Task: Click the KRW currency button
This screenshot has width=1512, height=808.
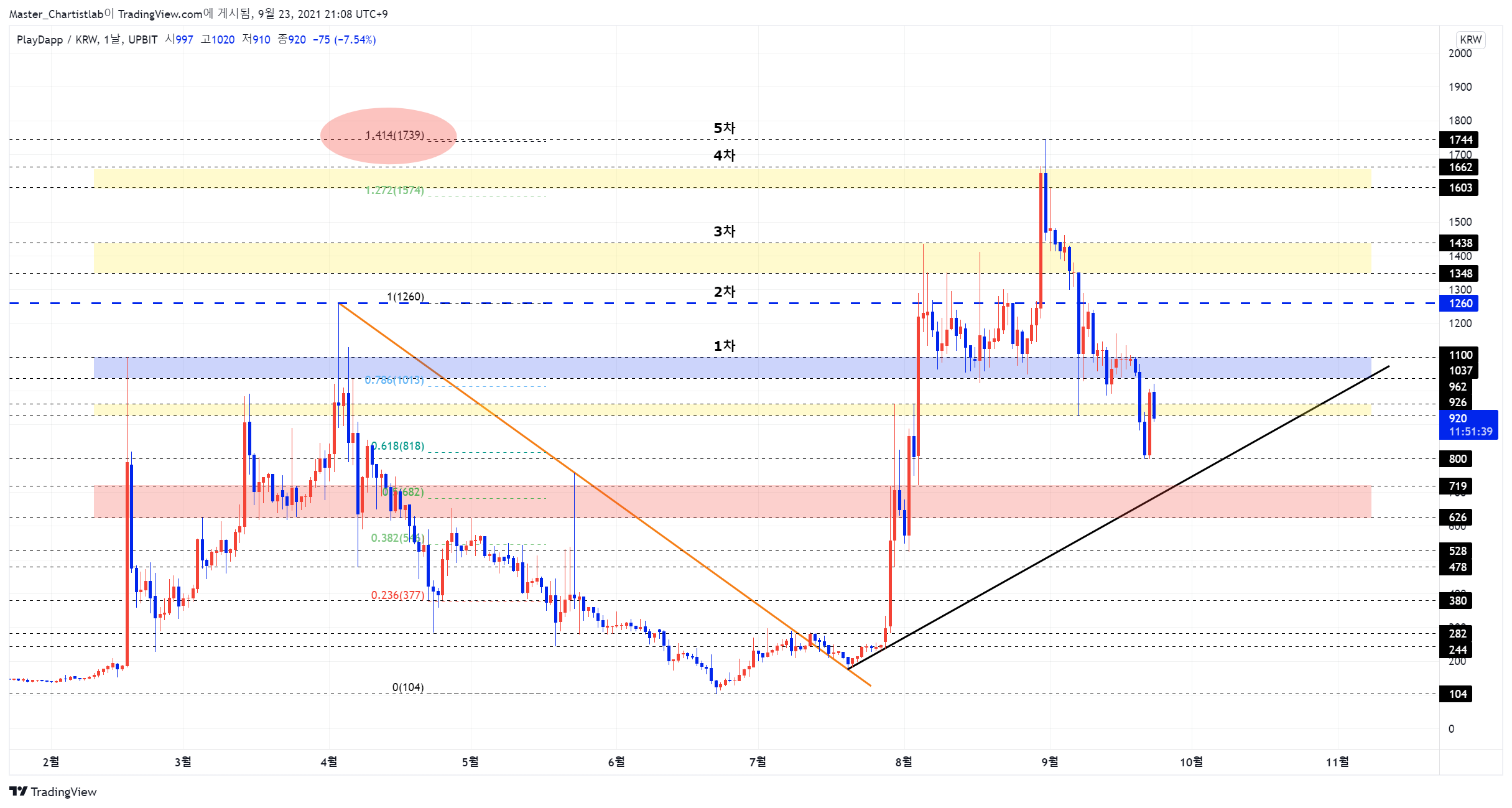Action: point(1470,39)
